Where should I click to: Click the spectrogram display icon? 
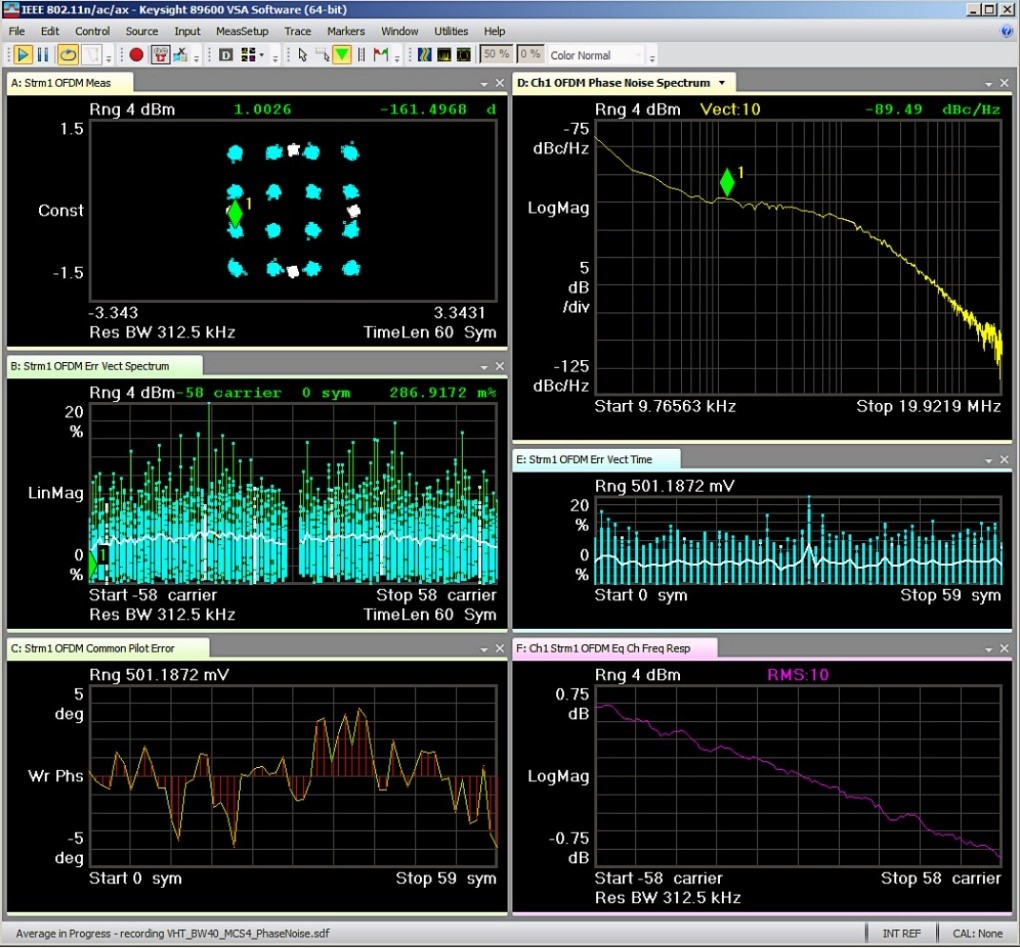pyautogui.click(x=424, y=54)
